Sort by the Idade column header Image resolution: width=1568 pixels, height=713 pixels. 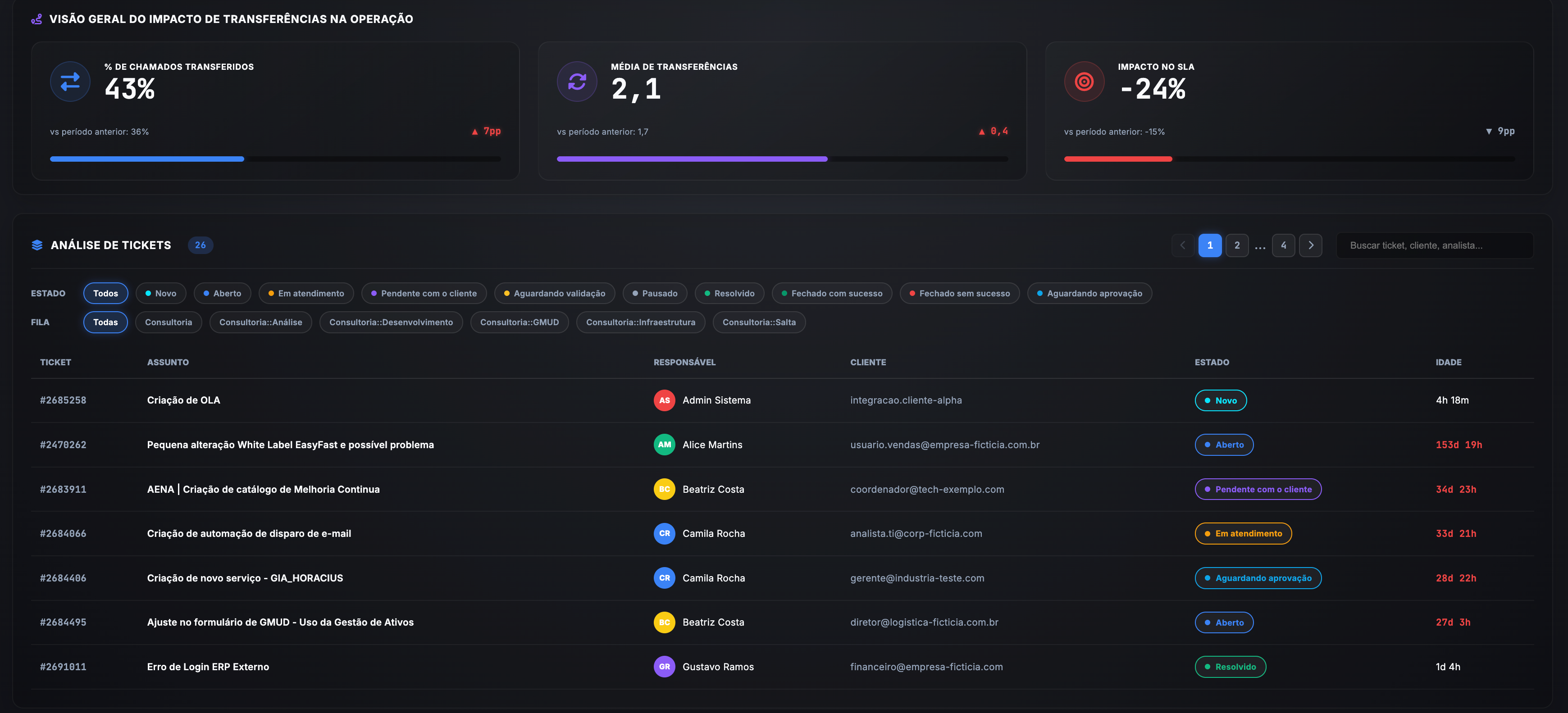1448,362
